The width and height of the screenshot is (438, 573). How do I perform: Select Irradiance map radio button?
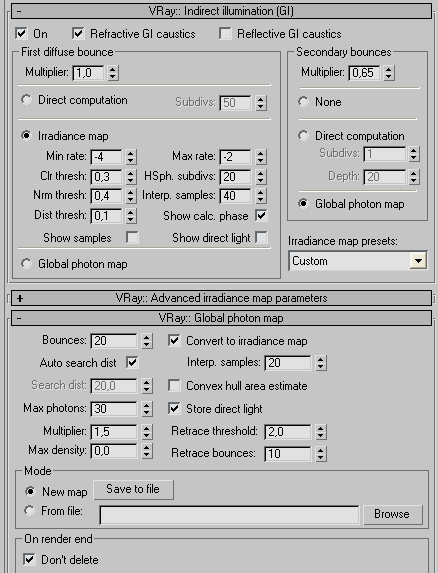(26, 136)
